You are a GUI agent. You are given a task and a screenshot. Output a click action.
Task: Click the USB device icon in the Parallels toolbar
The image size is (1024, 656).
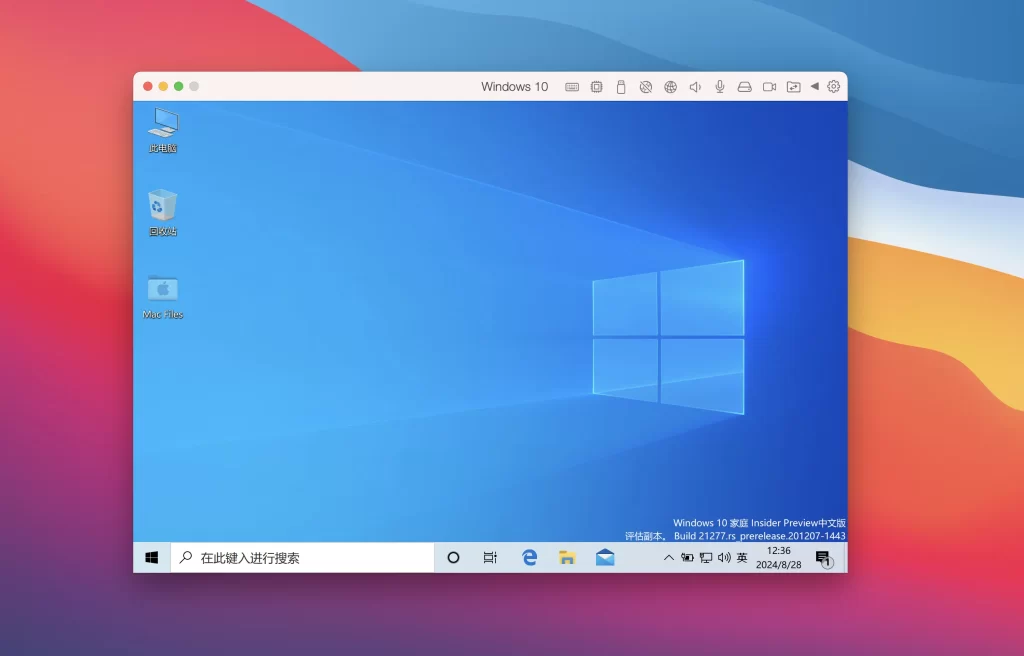[620, 87]
